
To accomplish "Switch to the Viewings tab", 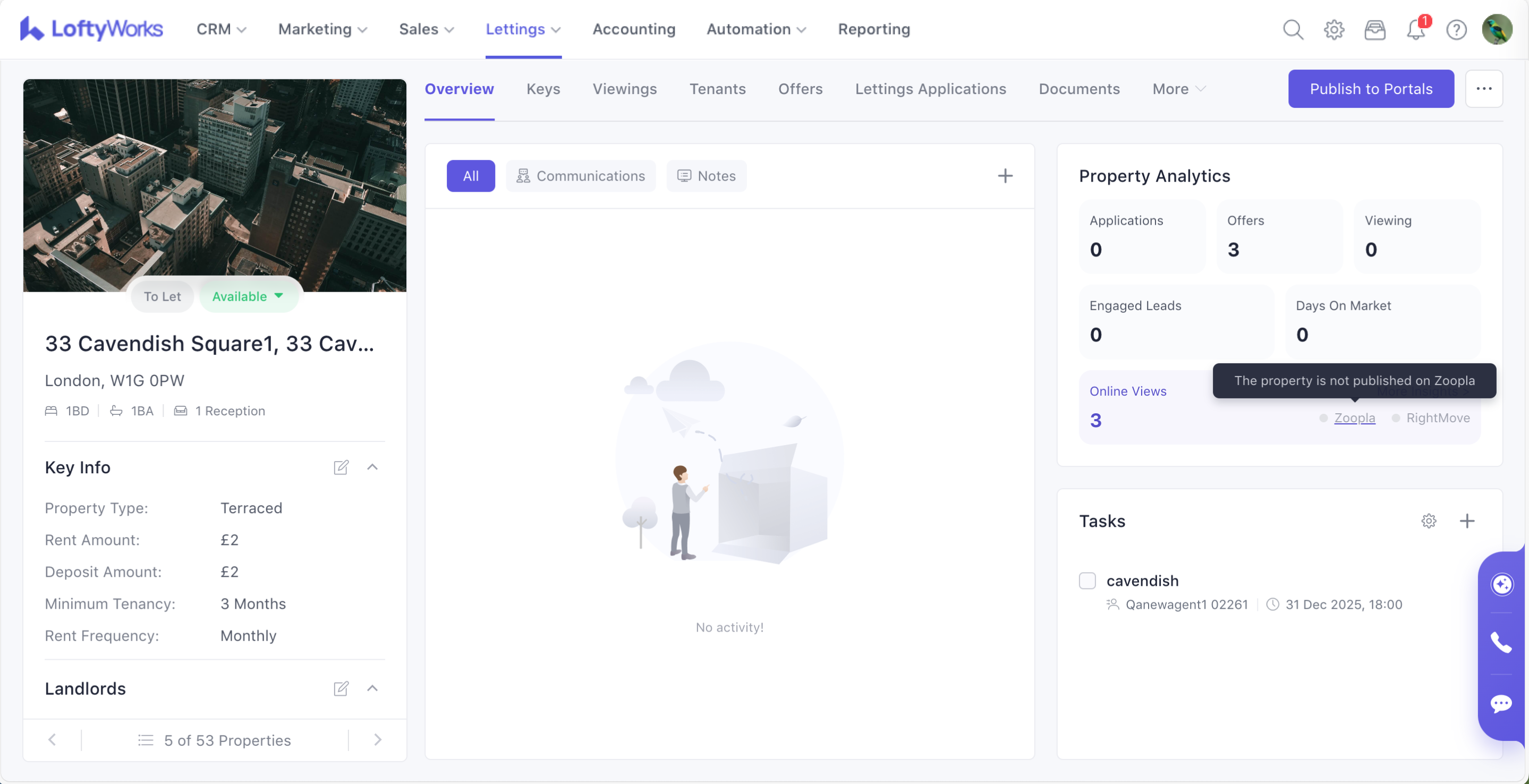I will click(x=624, y=89).
